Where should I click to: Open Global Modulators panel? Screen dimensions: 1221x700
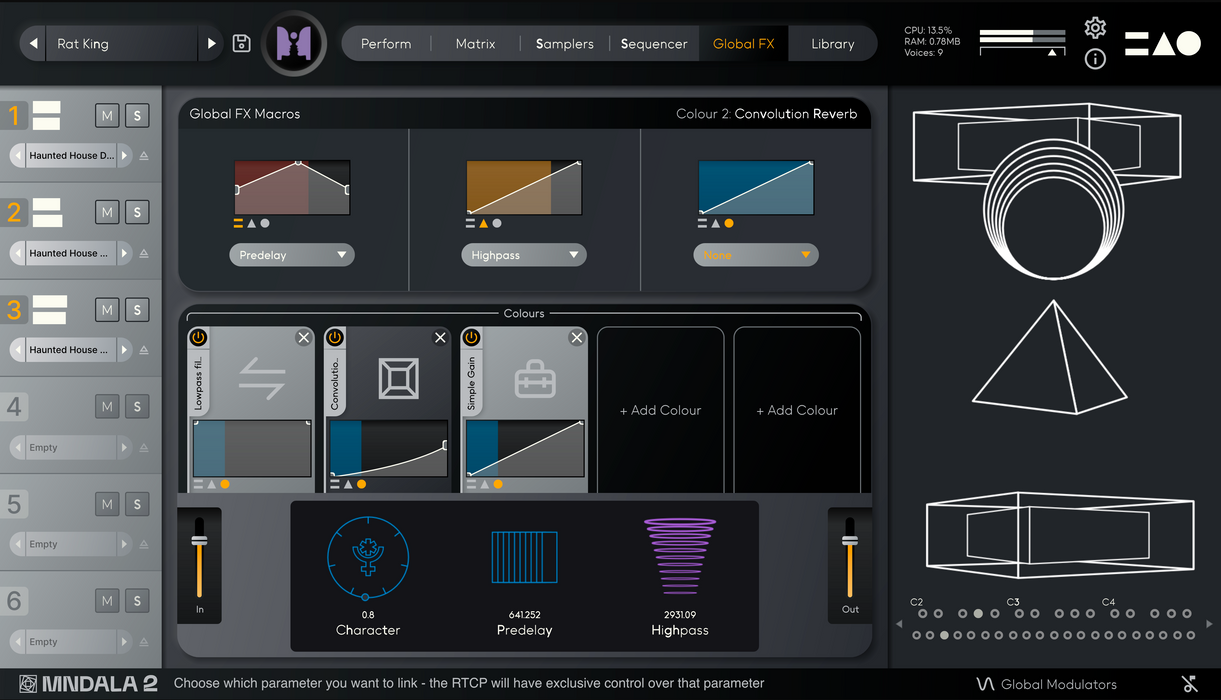pyautogui.click(x=1047, y=684)
